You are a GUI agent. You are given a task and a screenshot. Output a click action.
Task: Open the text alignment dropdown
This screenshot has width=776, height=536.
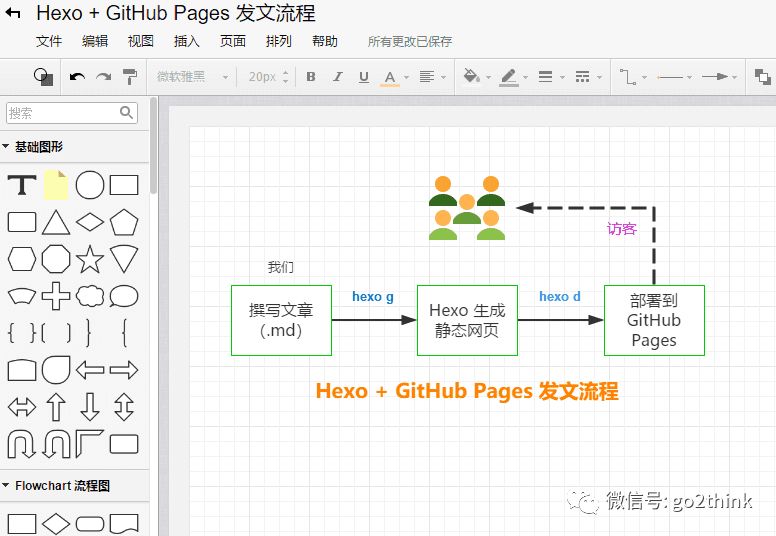tap(433, 77)
